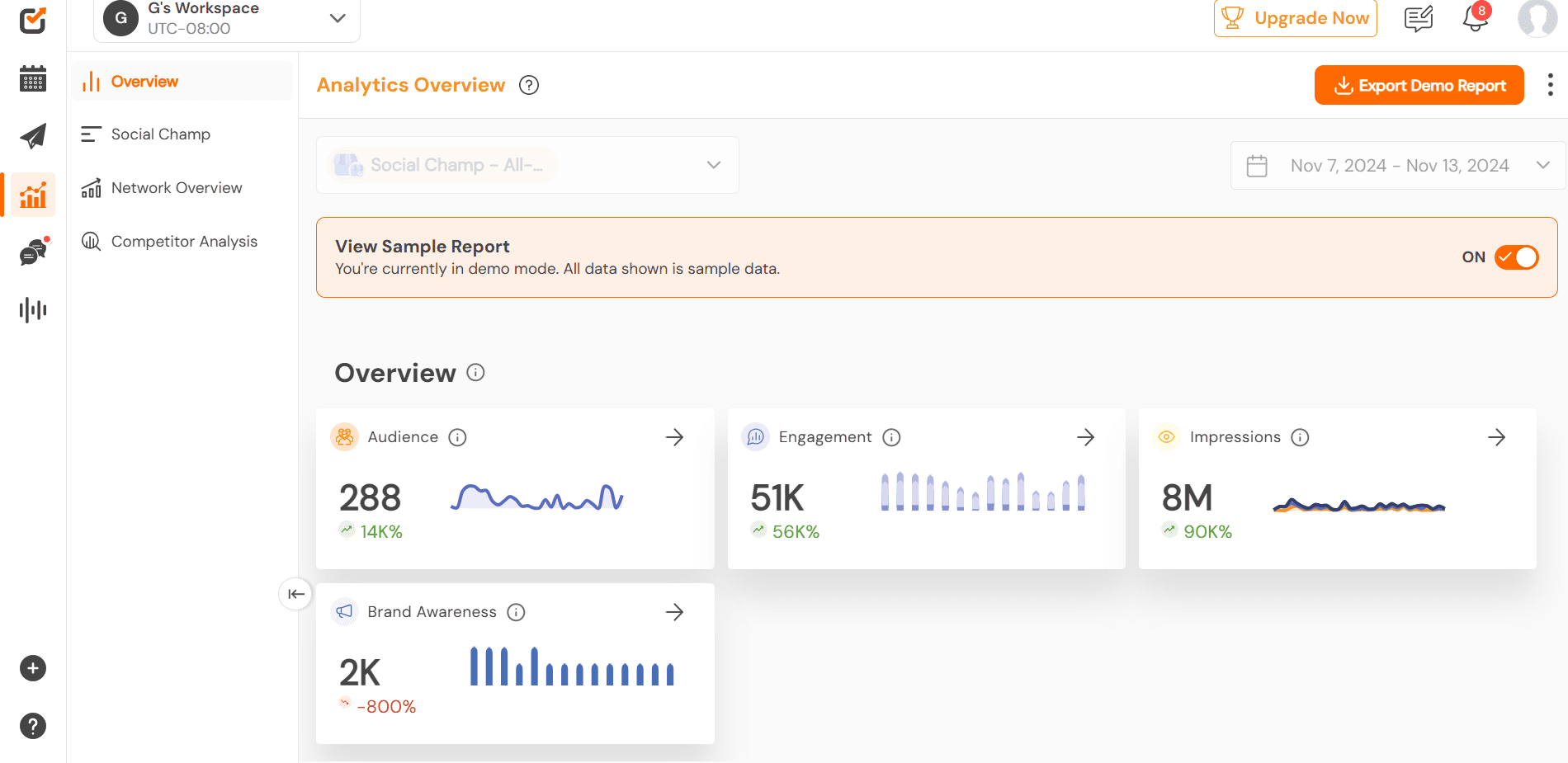Open the engage chat bubbles icon
Viewport: 1568px width, 763px height.
pos(33,252)
